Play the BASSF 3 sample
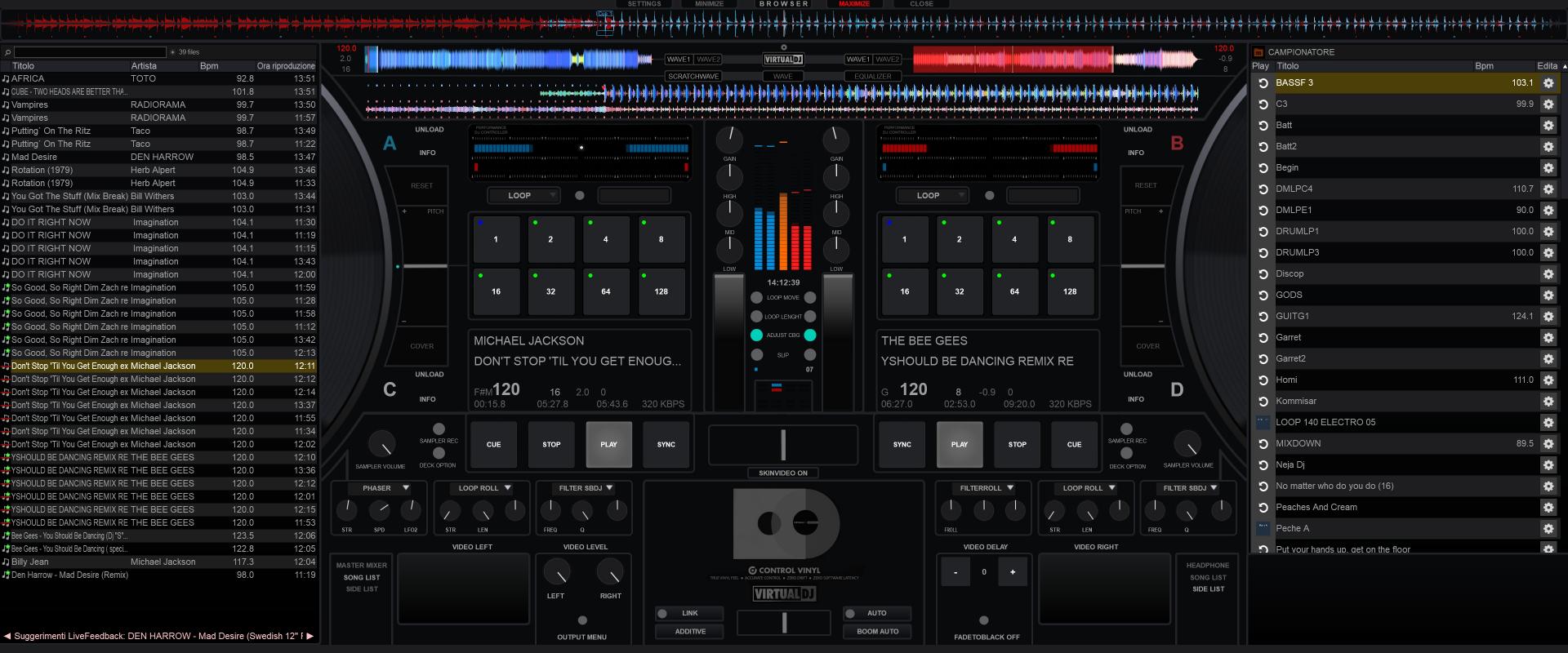Viewport: 1568px width, 653px height. pyautogui.click(x=1263, y=83)
